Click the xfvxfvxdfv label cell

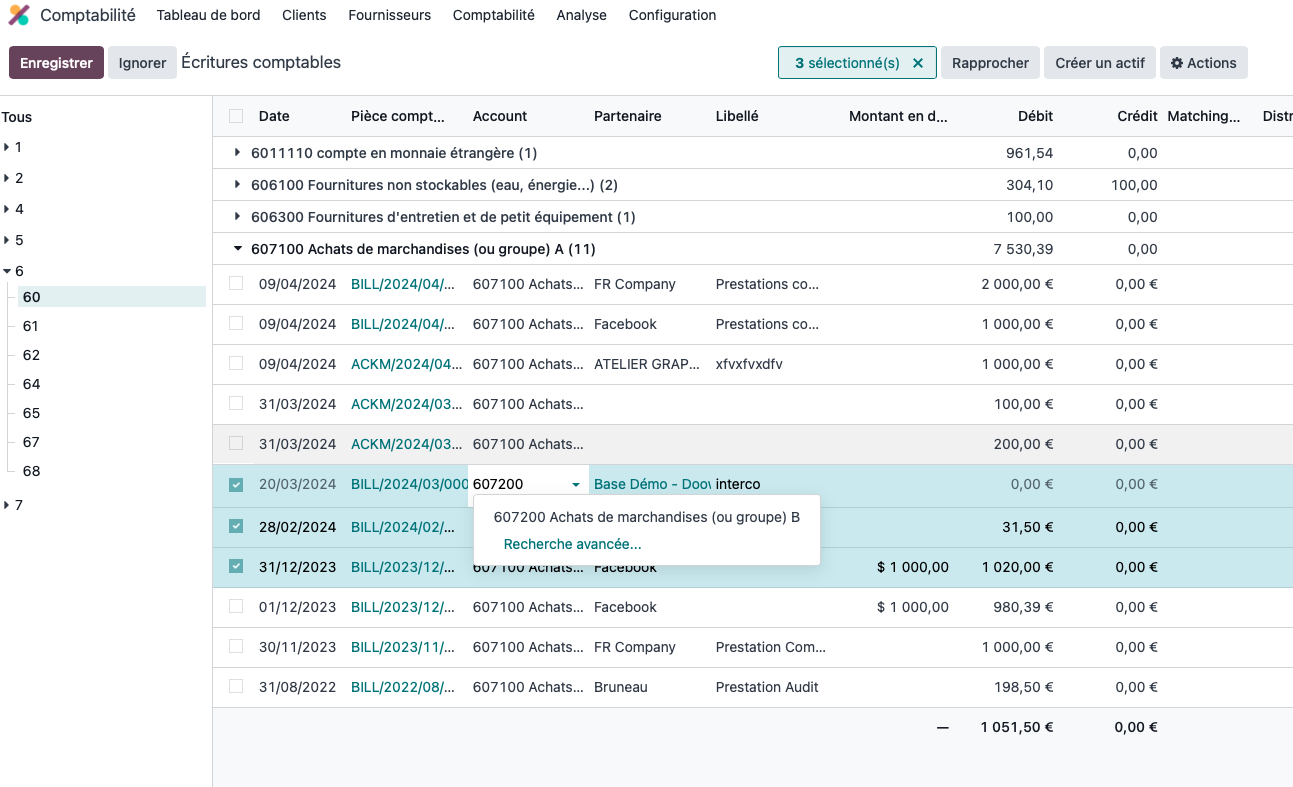point(749,364)
